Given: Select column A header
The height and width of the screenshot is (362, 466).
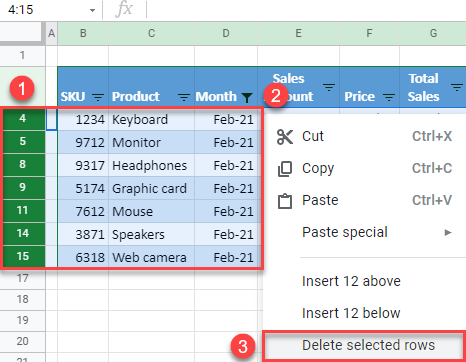Looking at the screenshot, I should [x=51, y=33].
